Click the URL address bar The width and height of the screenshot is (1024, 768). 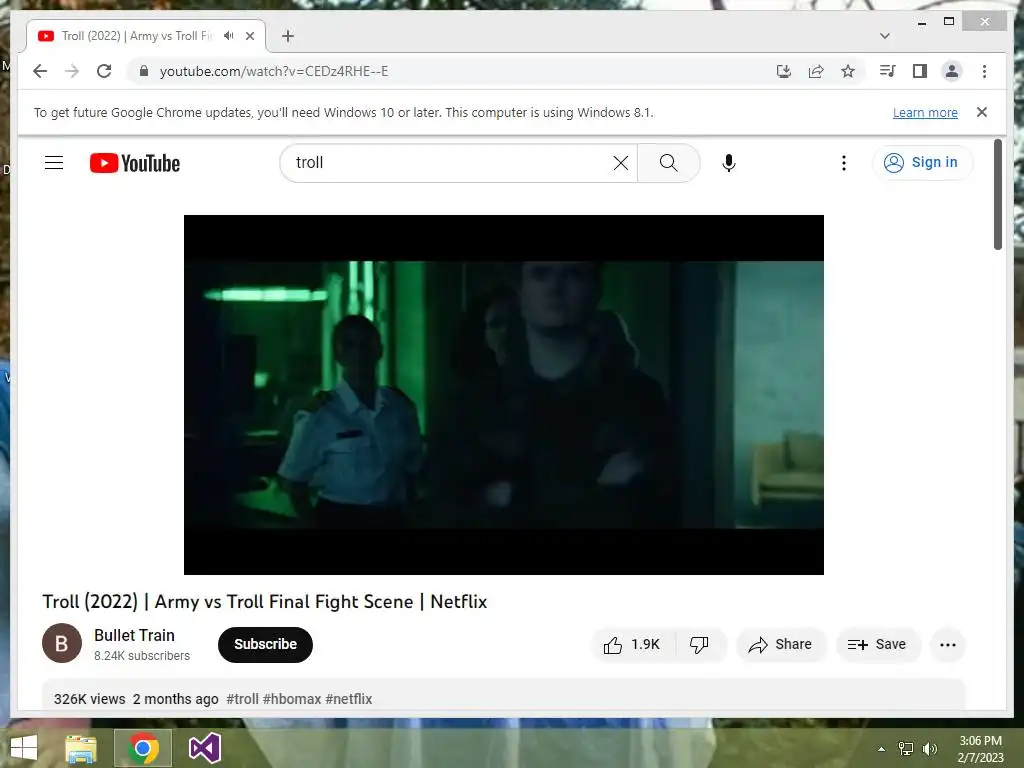[451, 71]
